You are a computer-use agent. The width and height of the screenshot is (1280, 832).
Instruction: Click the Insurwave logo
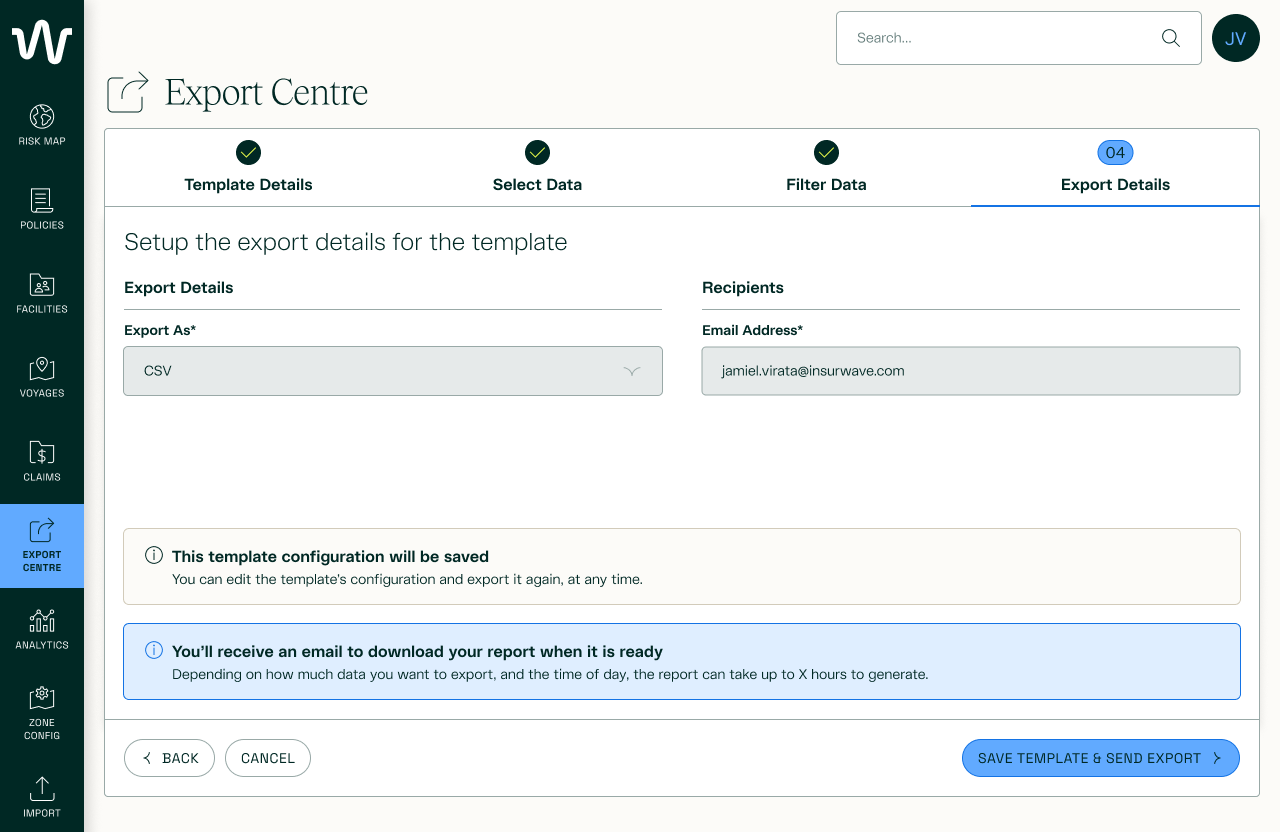click(42, 42)
